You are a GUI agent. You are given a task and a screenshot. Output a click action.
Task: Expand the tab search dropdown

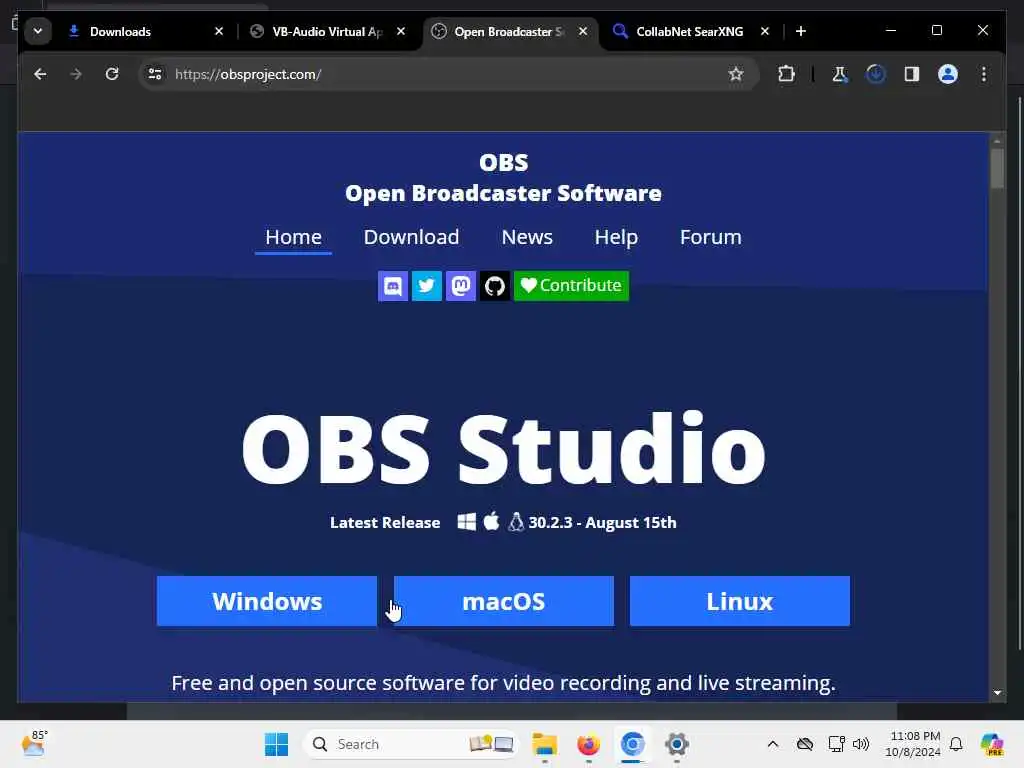(38, 31)
